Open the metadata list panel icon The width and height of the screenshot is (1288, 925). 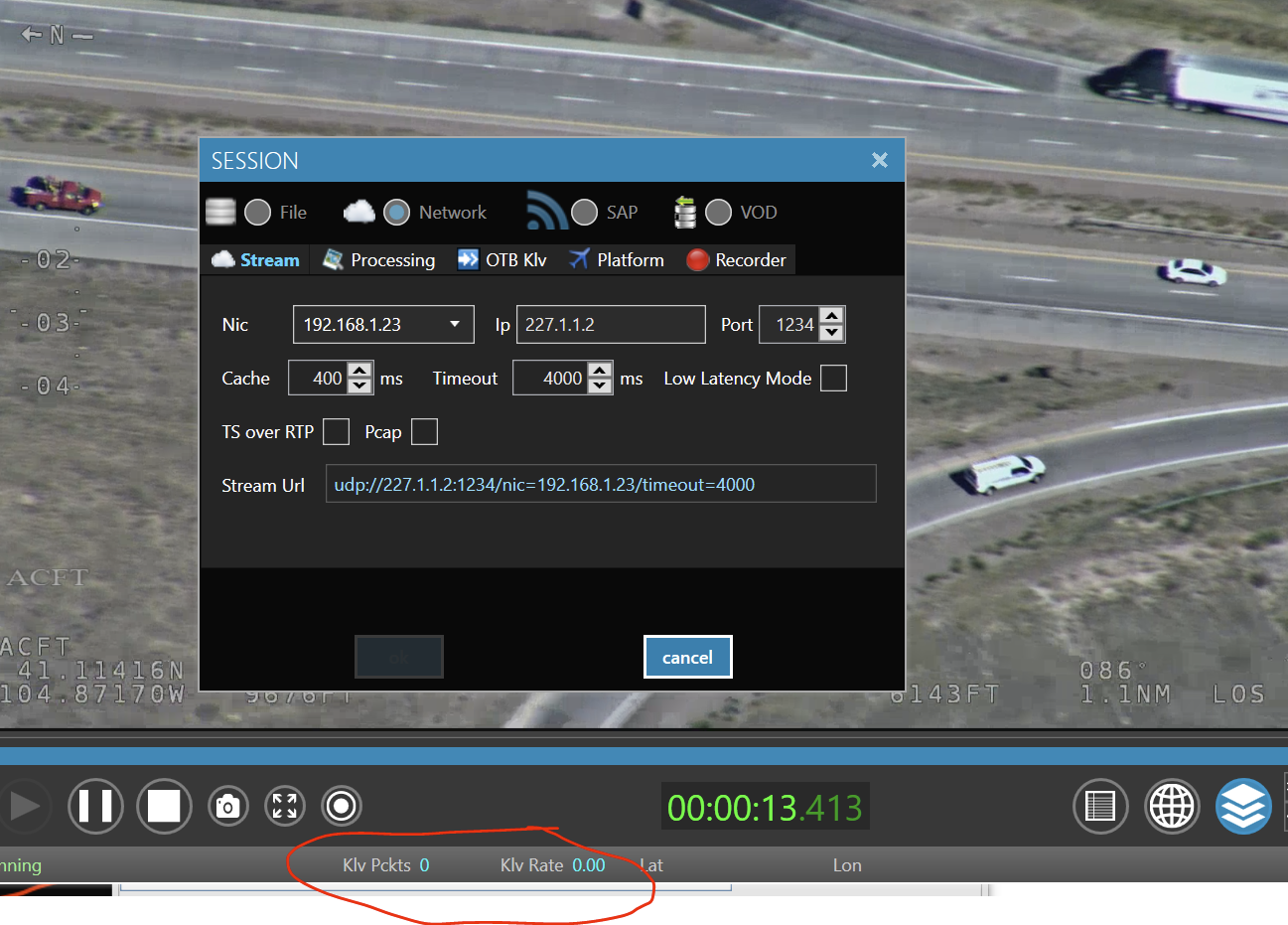[x=1100, y=806]
